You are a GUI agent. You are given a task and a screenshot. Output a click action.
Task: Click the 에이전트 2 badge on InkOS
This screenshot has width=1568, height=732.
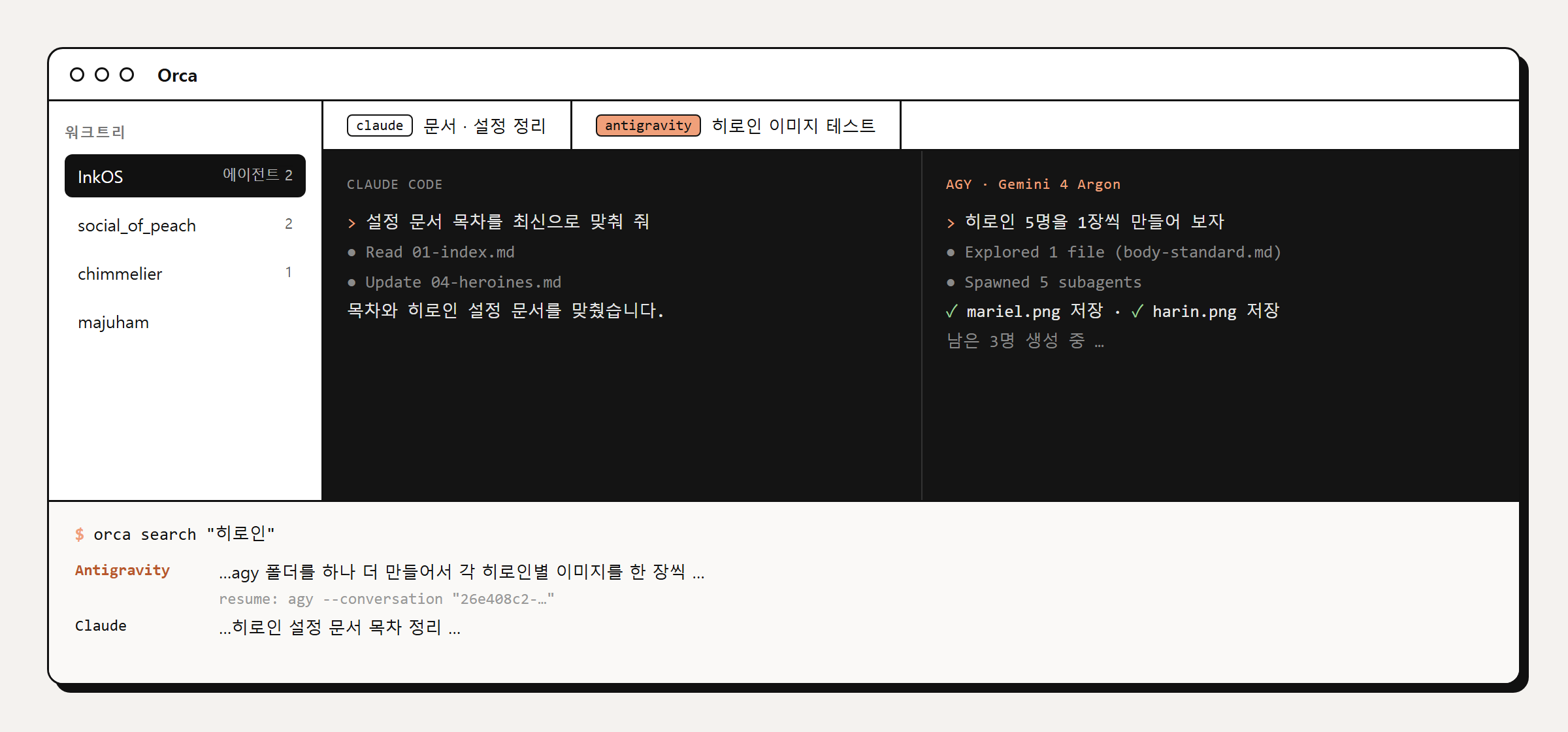[x=257, y=175]
